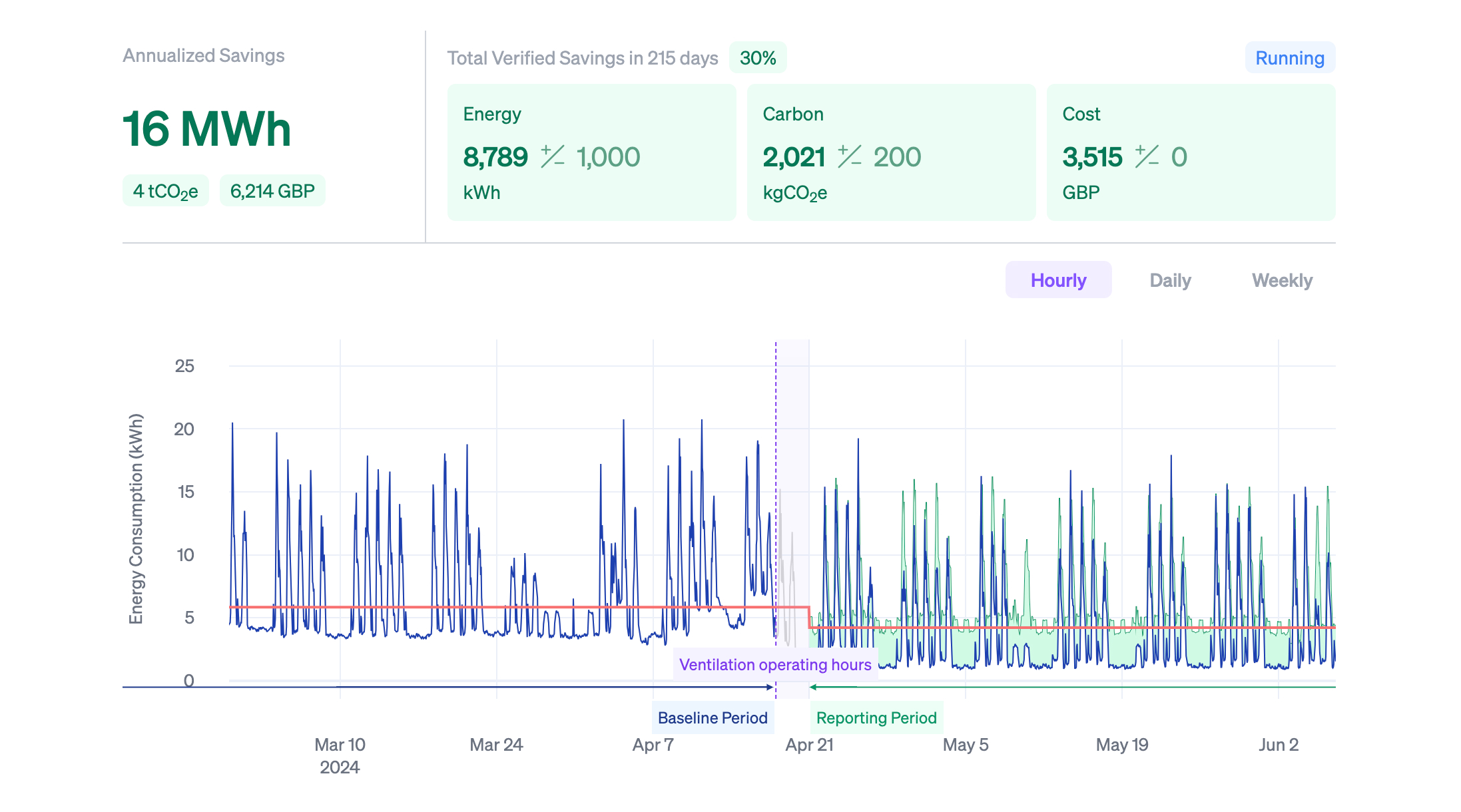Click the Baseline Period label

pyautogui.click(x=713, y=718)
